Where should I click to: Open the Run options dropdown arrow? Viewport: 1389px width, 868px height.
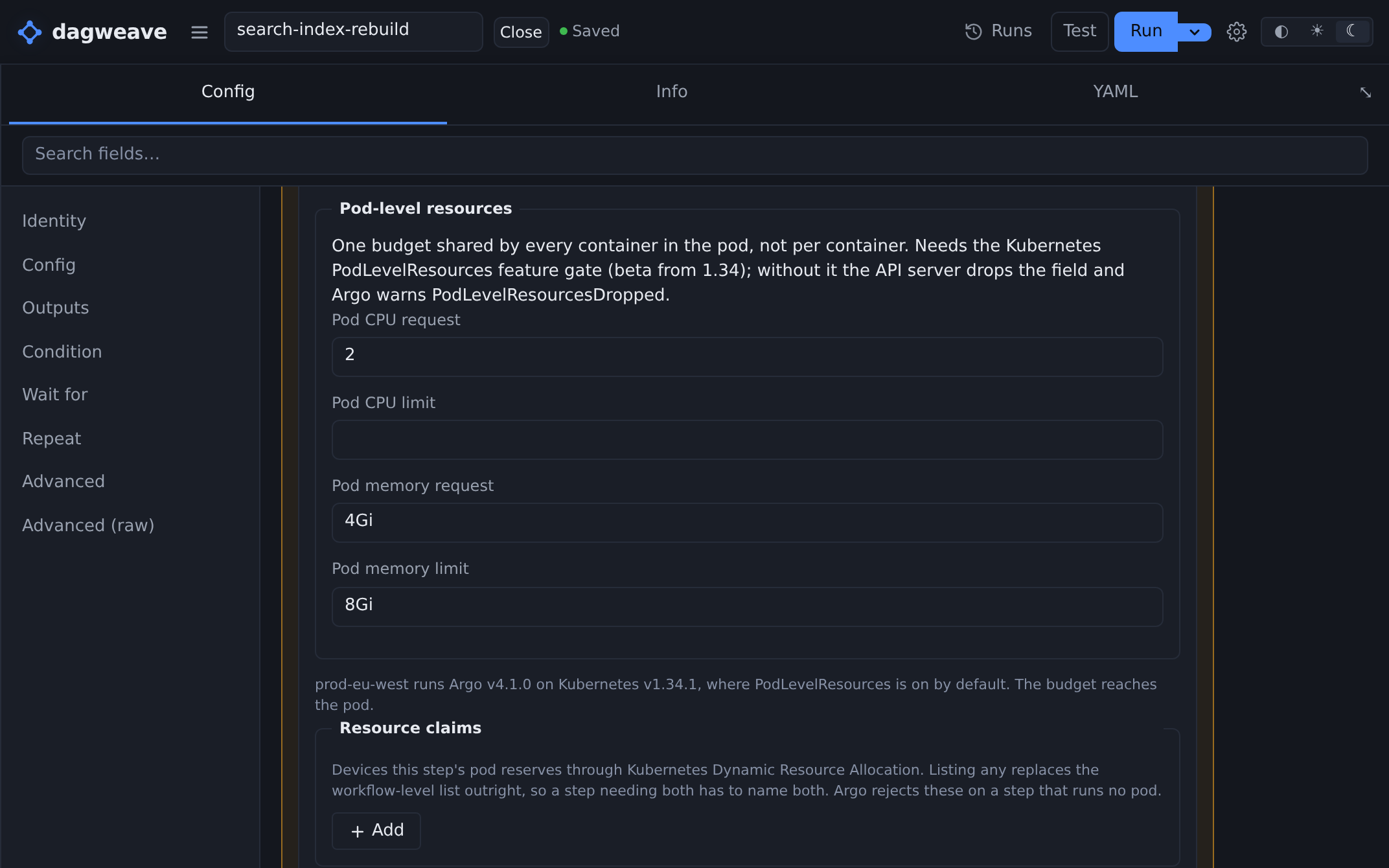pos(1195,32)
